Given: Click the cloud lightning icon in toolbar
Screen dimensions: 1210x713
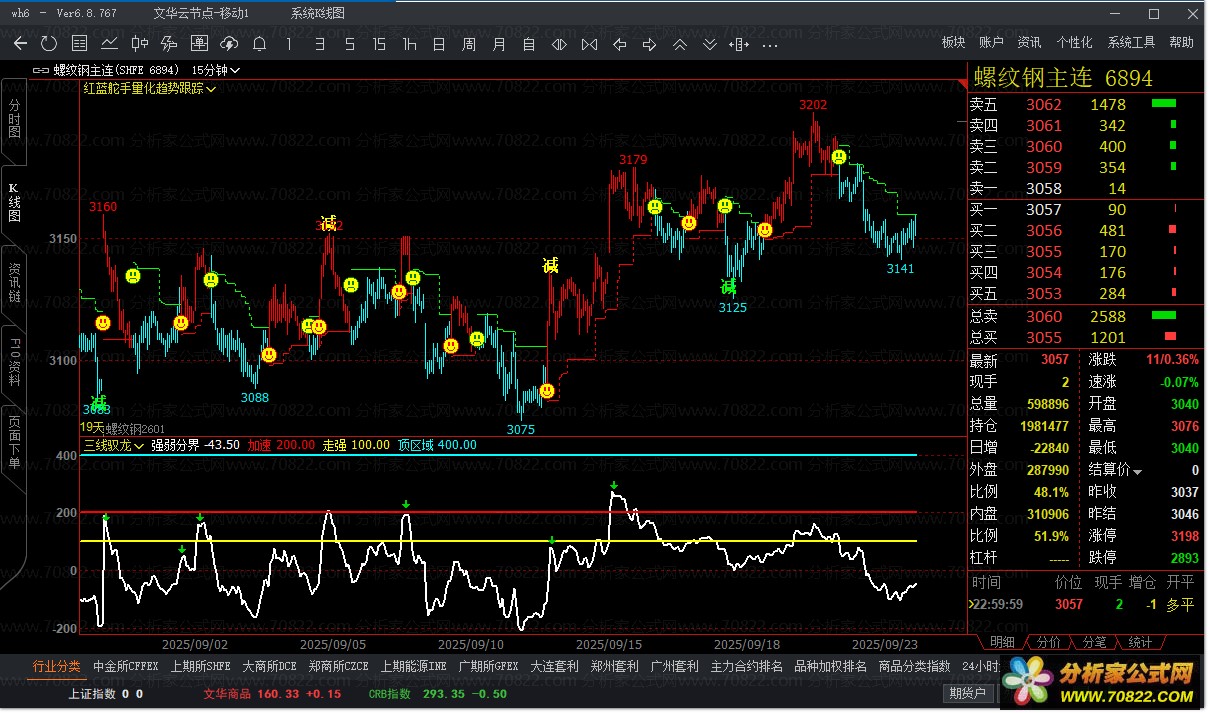Looking at the screenshot, I should (x=229, y=44).
